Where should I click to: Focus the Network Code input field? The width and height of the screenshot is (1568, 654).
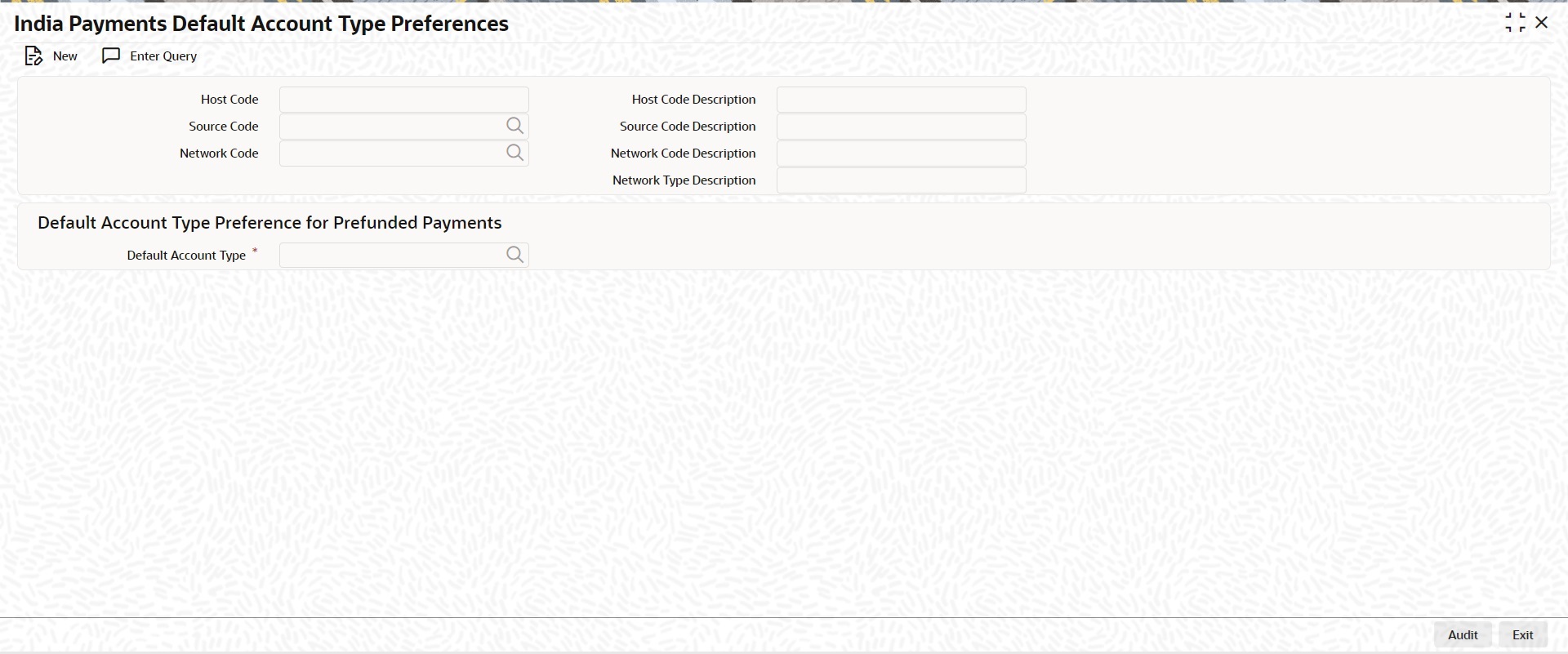tap(404, 153)
